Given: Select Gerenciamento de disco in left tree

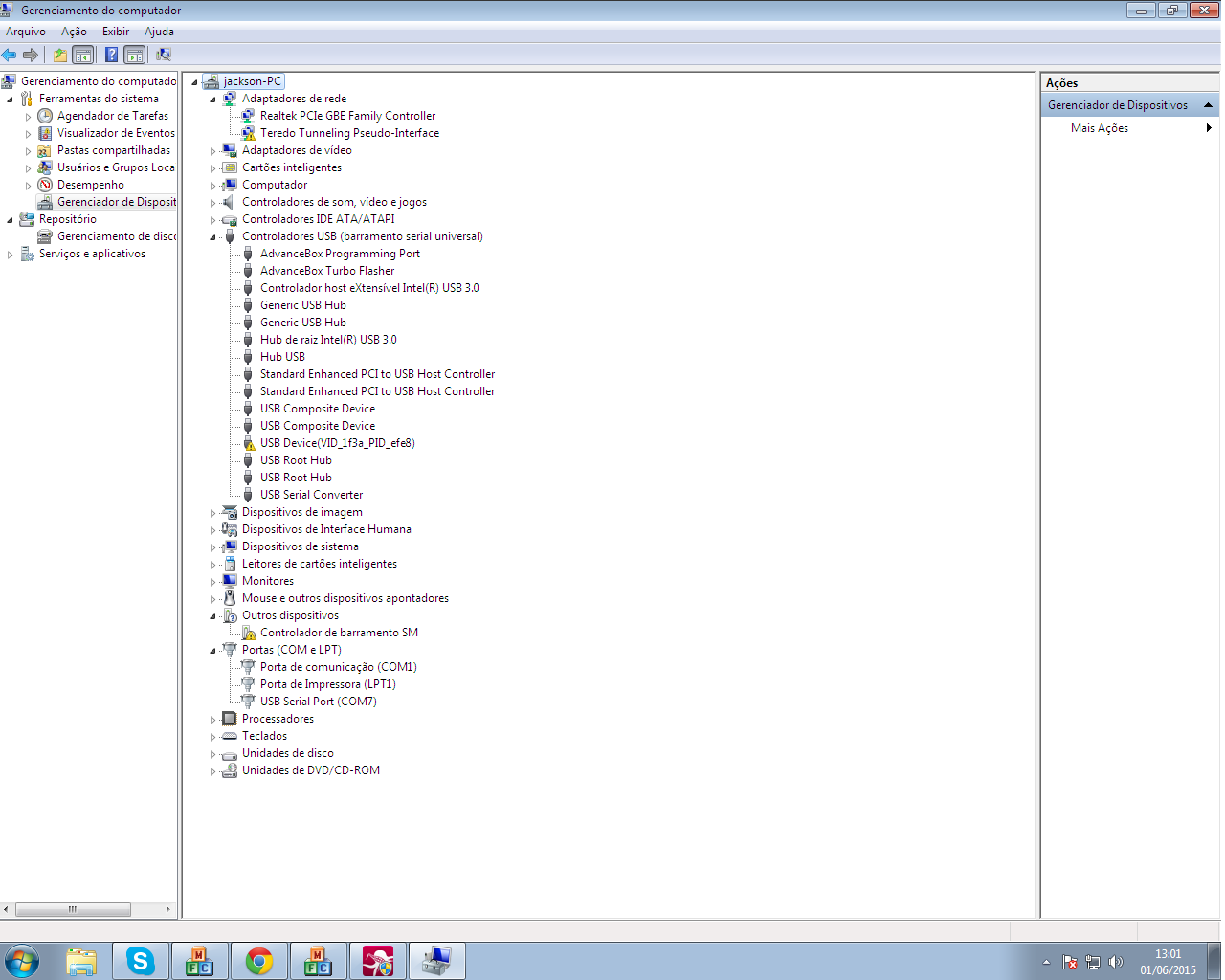Looking at the screenshot, I should click(117, 236).
